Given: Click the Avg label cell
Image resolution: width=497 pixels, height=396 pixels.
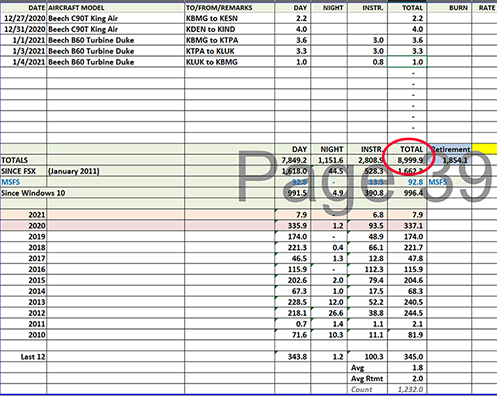Looking at the screenshot, I should point(368,367).
